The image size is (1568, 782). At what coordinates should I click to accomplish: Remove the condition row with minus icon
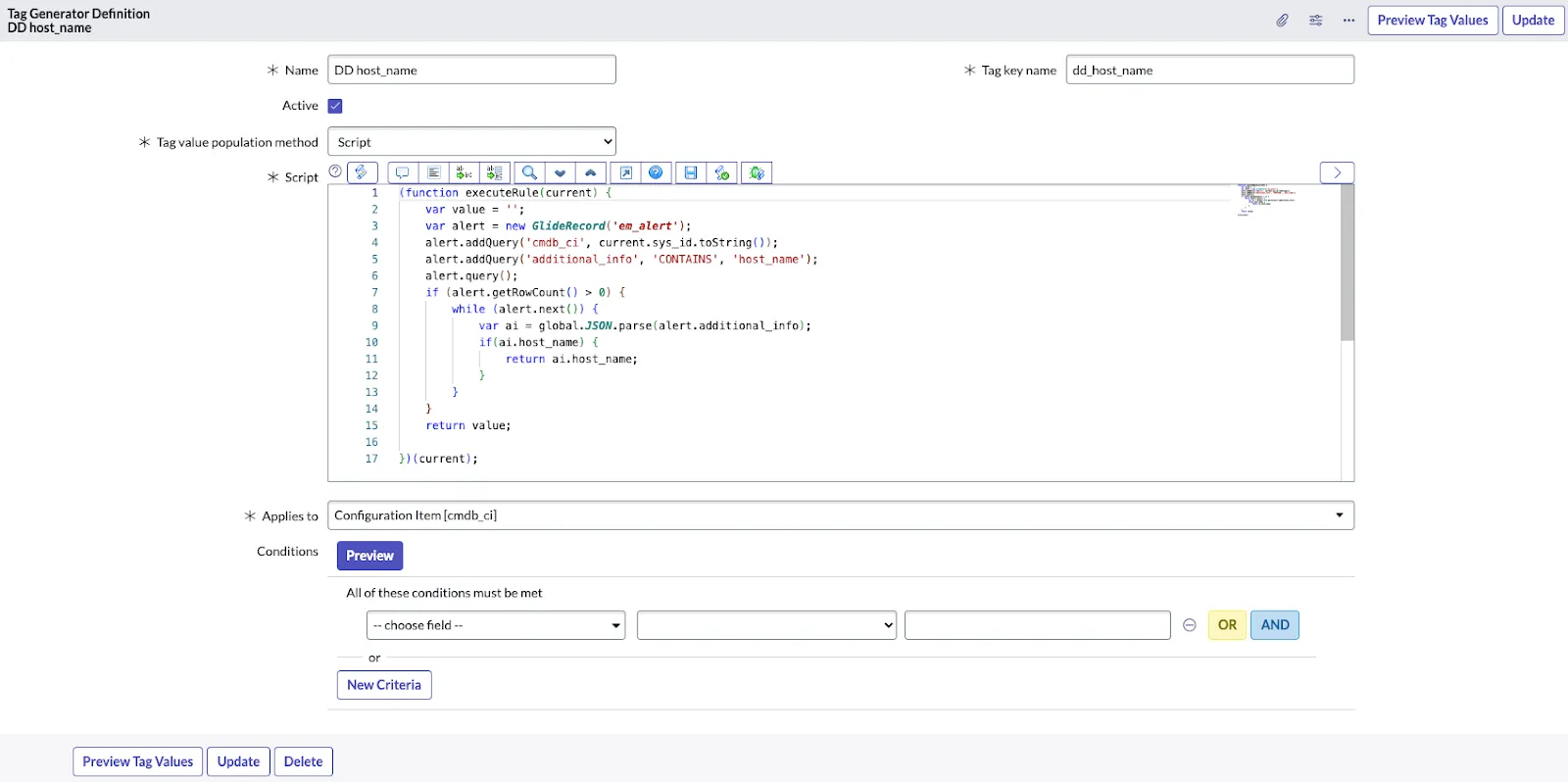[1190, 625]
